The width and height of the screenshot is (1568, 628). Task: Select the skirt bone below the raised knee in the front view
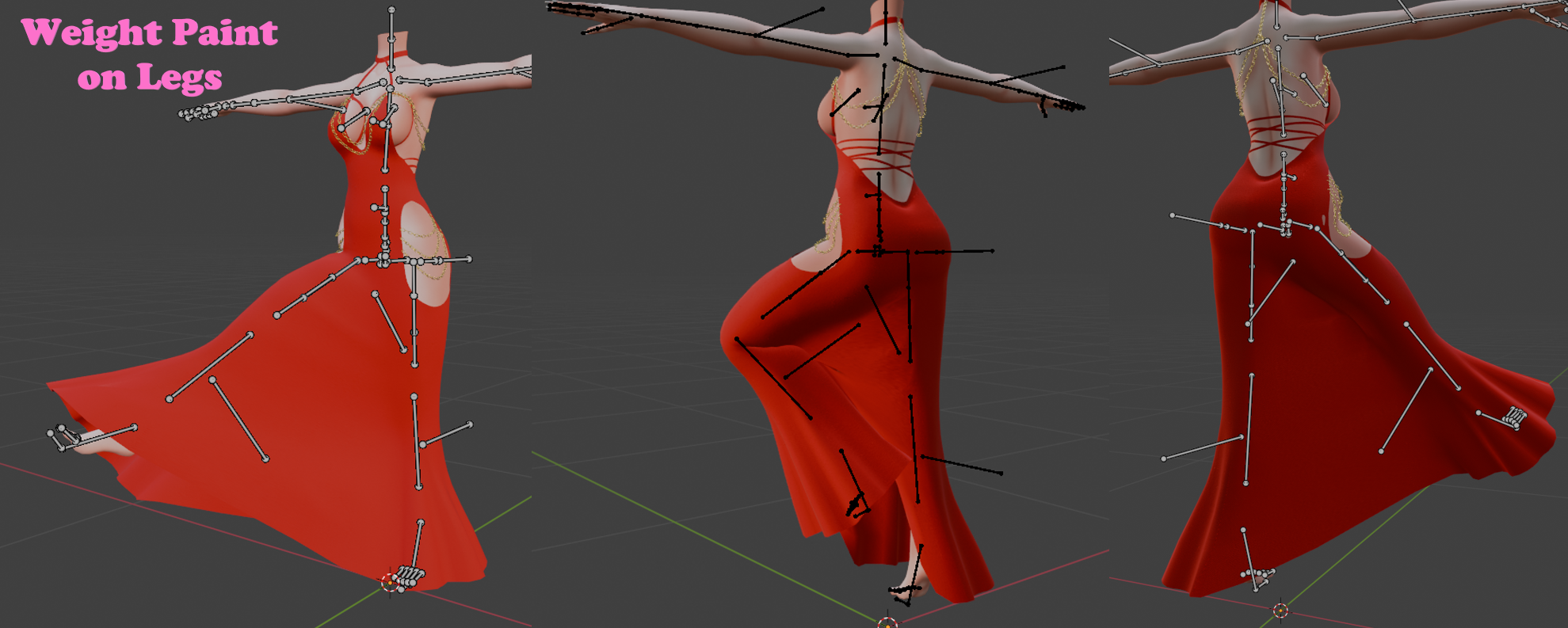[239, 419]
